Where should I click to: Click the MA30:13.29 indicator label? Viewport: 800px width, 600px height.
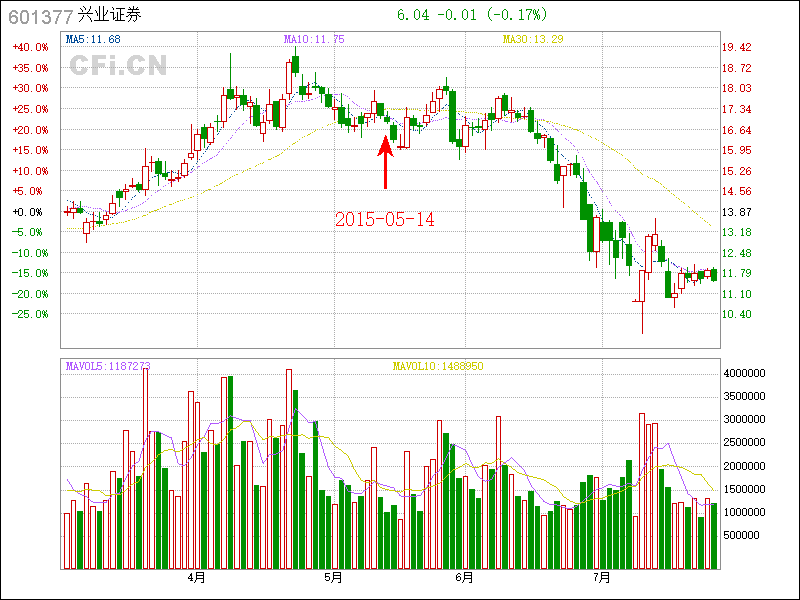(x=533, y=39)
